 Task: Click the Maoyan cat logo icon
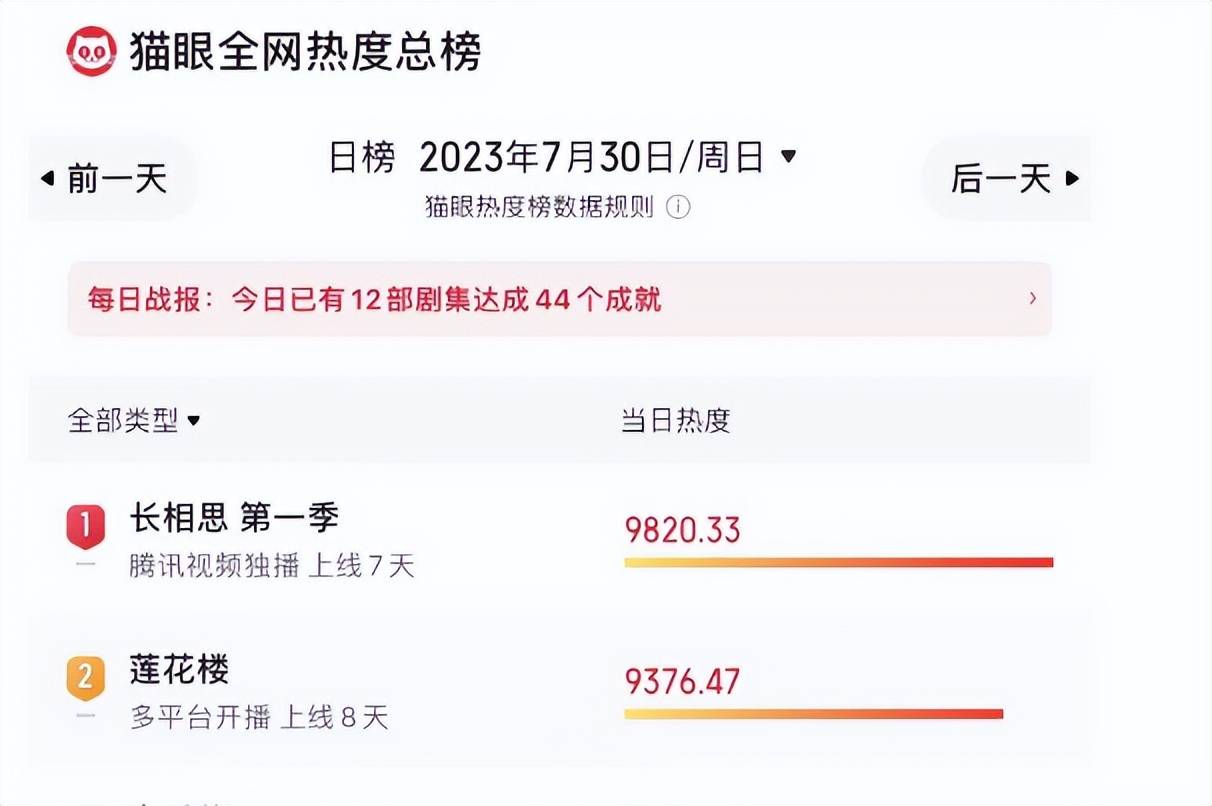92,51
